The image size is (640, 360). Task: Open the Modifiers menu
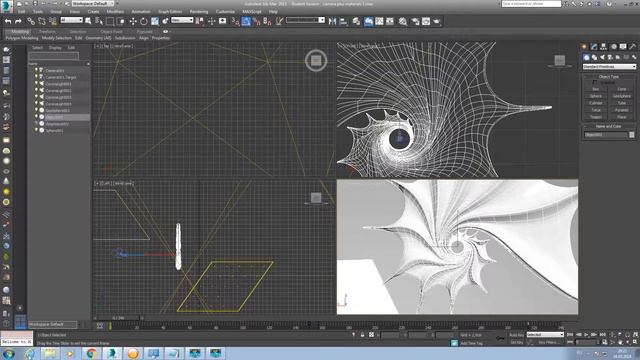point(115,11)
